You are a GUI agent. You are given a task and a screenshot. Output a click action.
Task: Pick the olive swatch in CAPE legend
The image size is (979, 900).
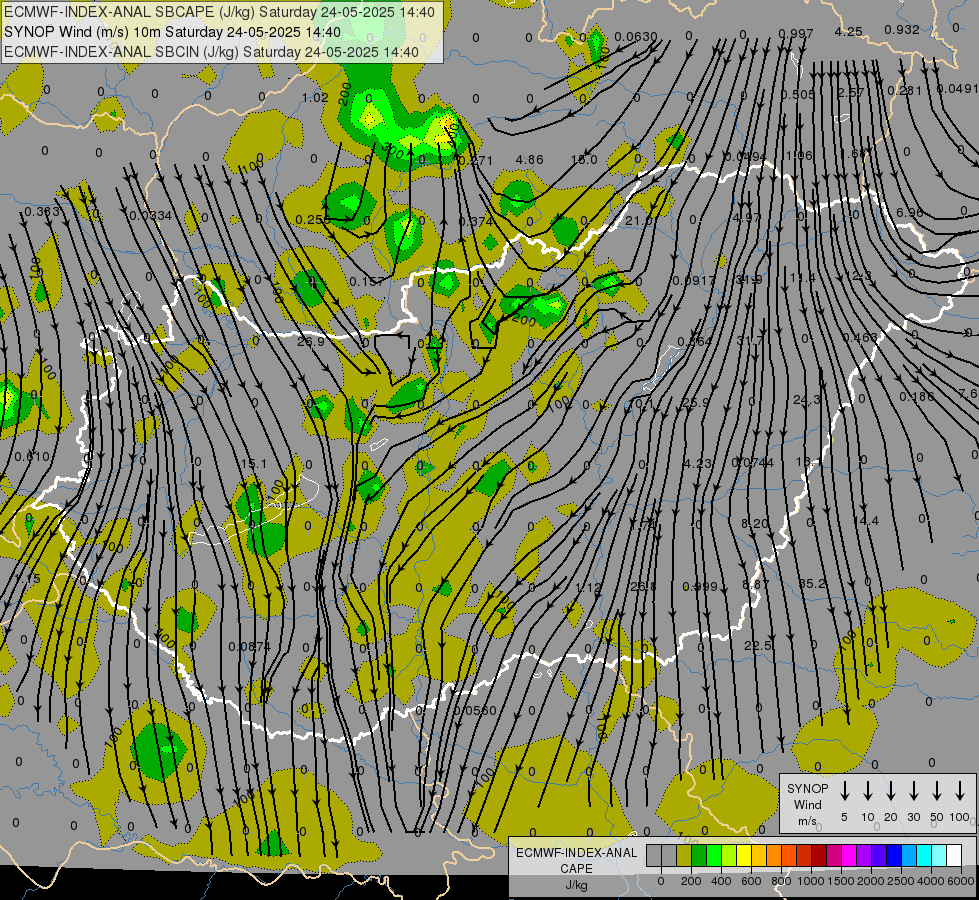[684, 855]
